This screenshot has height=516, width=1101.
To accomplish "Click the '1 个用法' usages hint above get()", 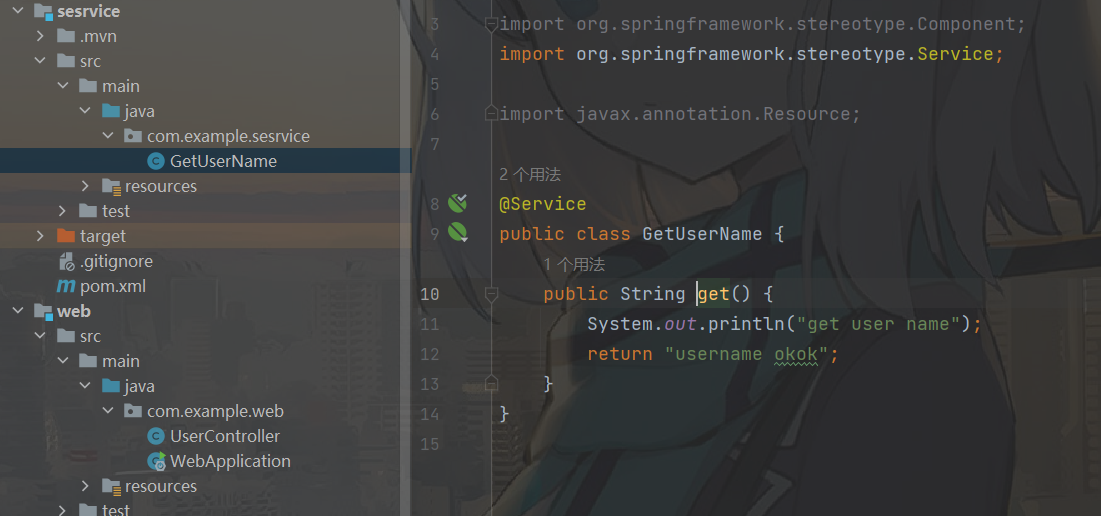I will (574, 264).
